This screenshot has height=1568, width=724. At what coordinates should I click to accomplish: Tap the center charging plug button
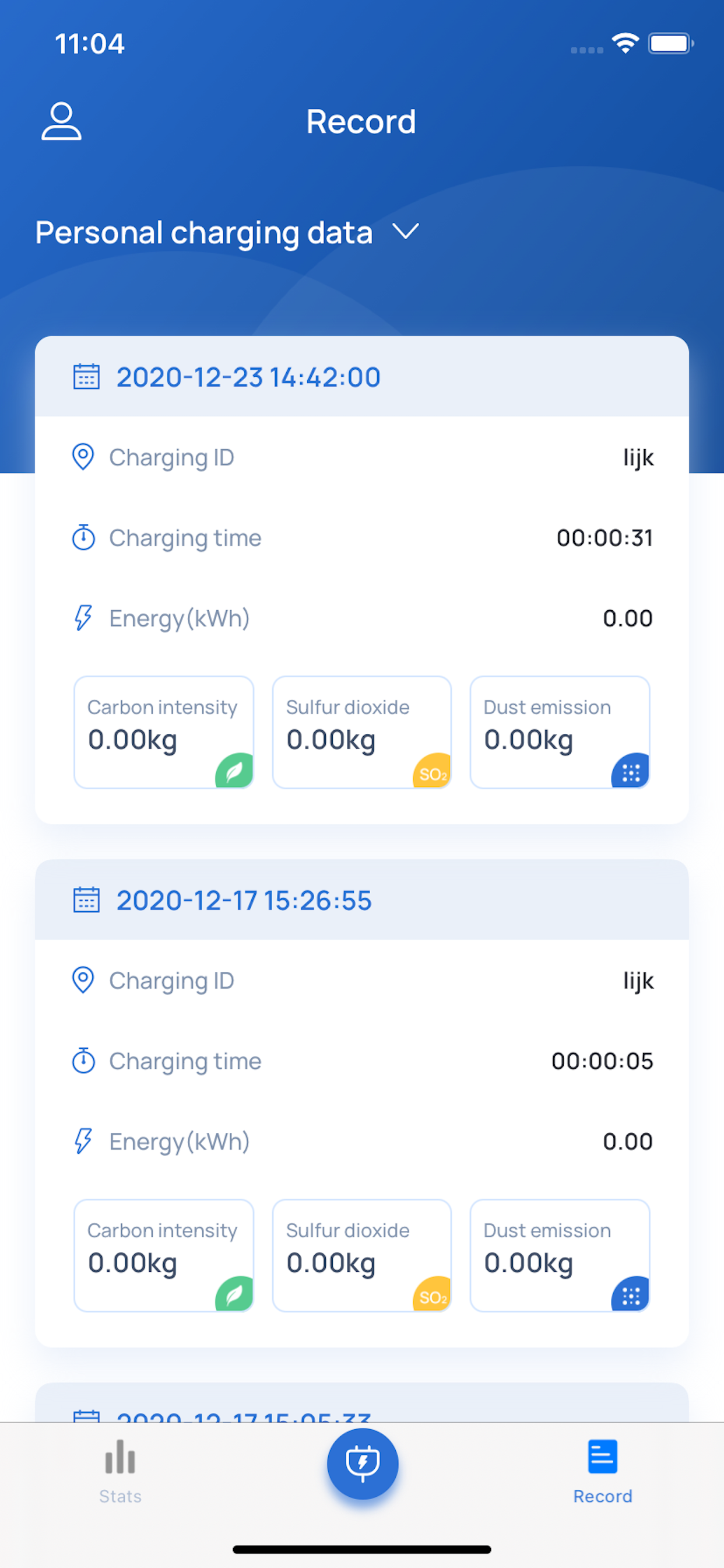pyautogui.click(x=363, y=1464)
